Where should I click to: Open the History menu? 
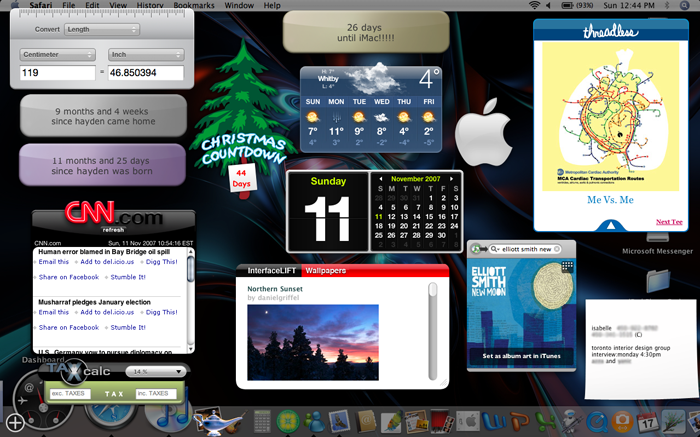[150, 5]
